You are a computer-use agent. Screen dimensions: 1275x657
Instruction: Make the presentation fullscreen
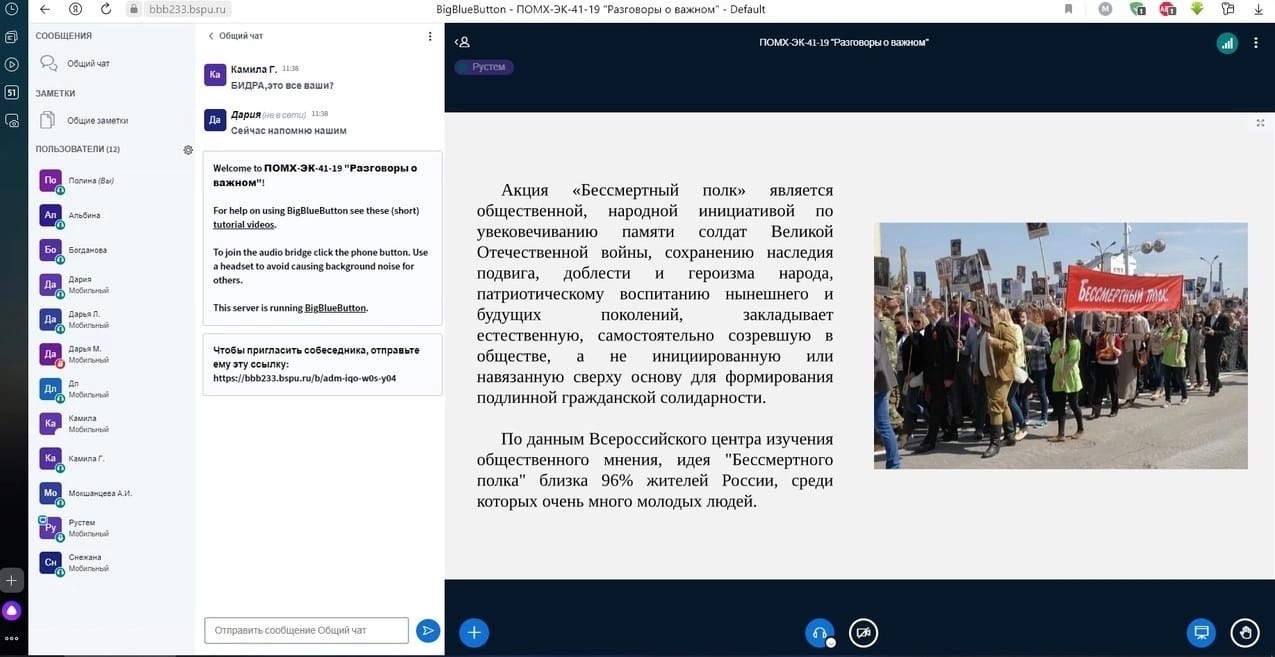coord(1260,123)
